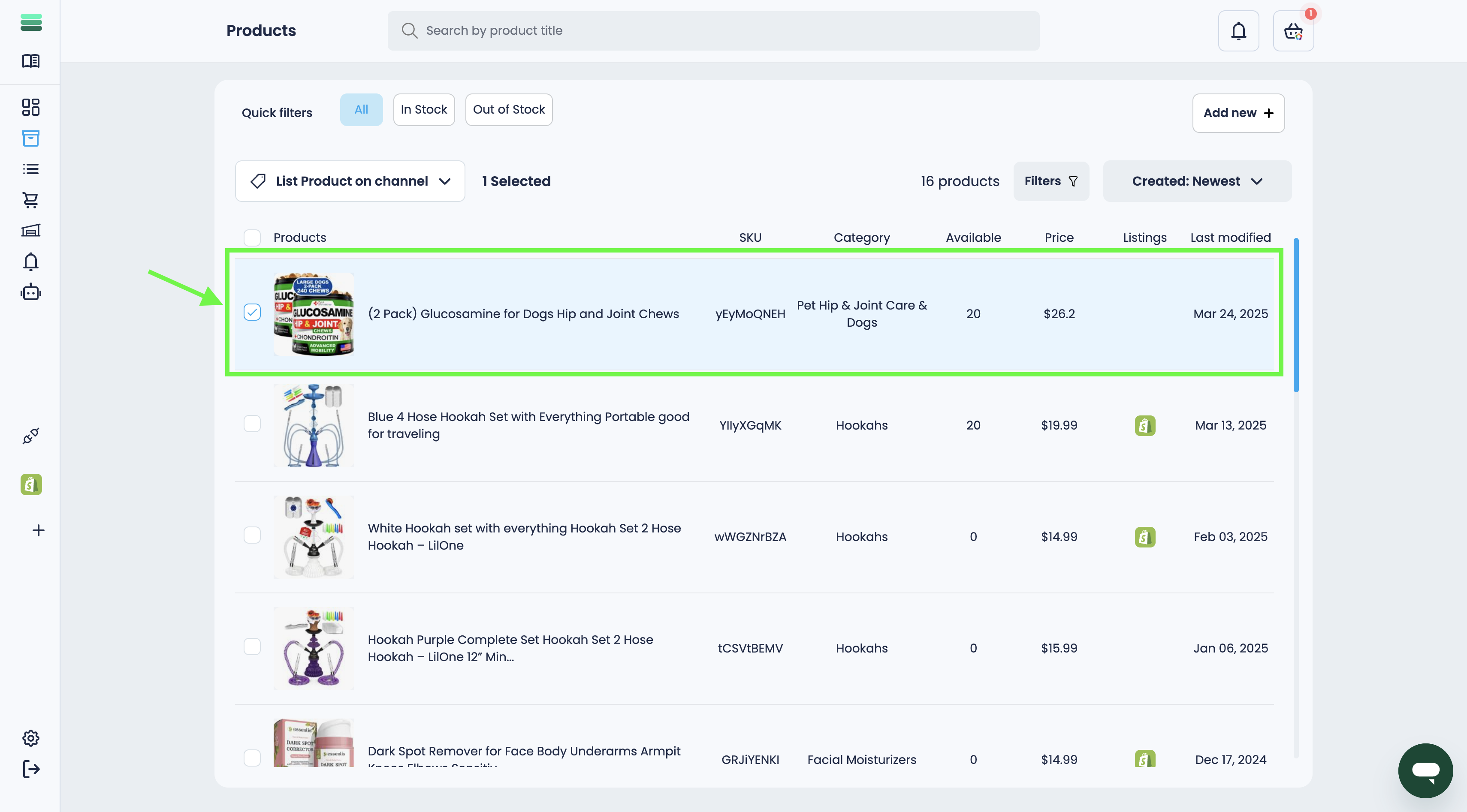Select the Out of Stock quick filter
1467x812 pixels.
(509, 110)
